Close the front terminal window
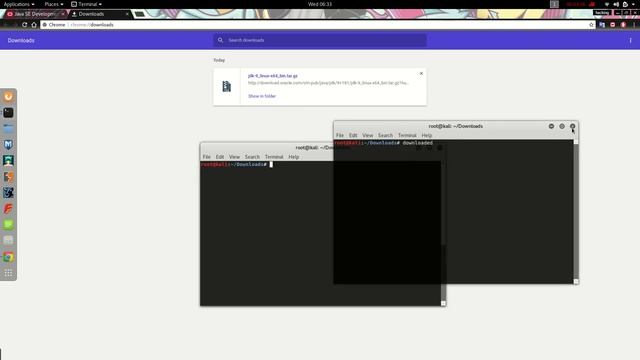This screenshot has width=640, height=360. coord(573,126)
